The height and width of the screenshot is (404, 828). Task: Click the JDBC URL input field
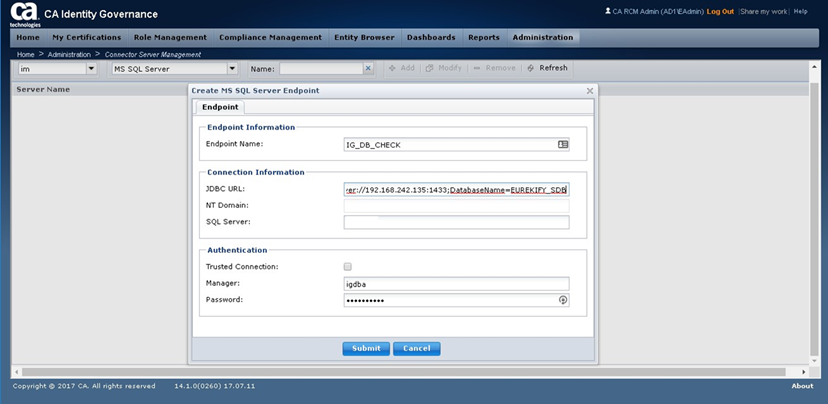click(x=456, y=190)
